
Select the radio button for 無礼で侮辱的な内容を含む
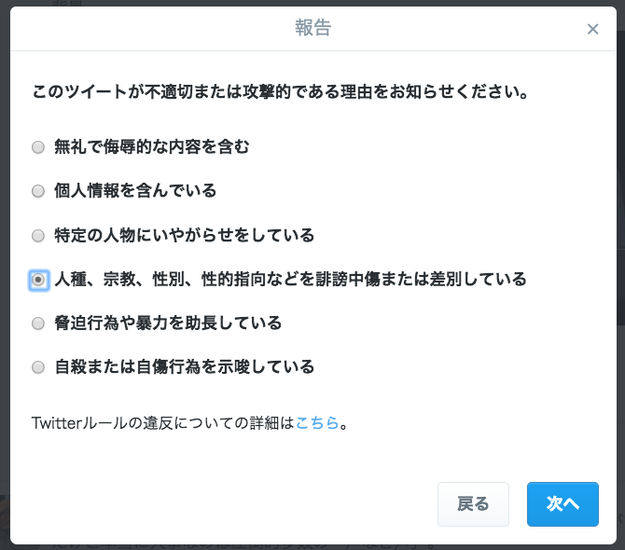tap(38, 147)
